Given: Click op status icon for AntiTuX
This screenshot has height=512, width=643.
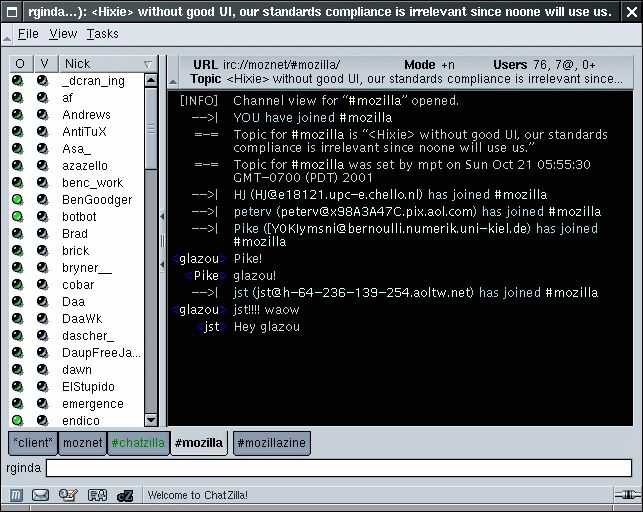Looking at the screenshot, I should pos(18,131).
